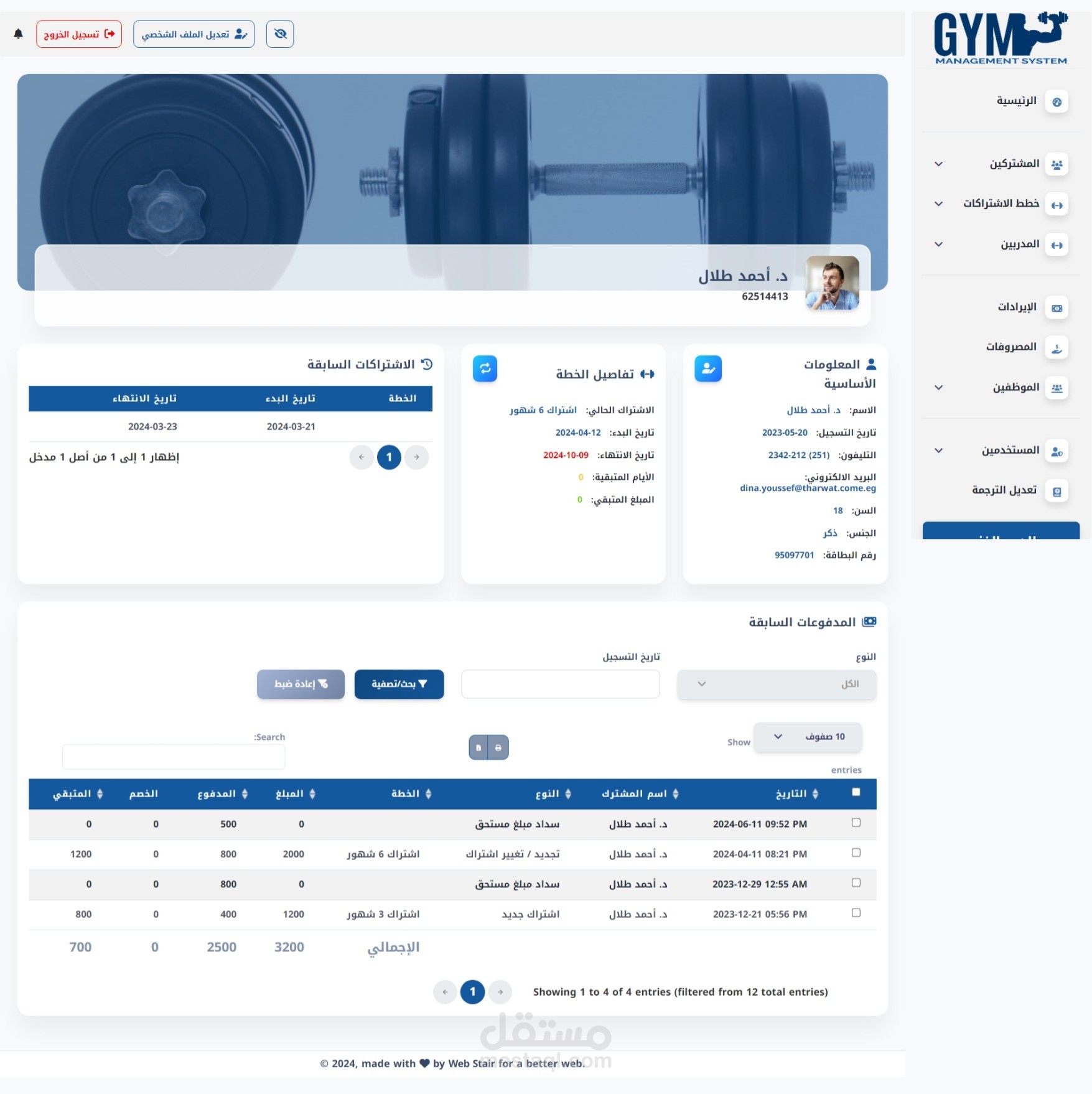1092x1094 pixels.
Task: Click the card number 95097701
Action: 794,556
